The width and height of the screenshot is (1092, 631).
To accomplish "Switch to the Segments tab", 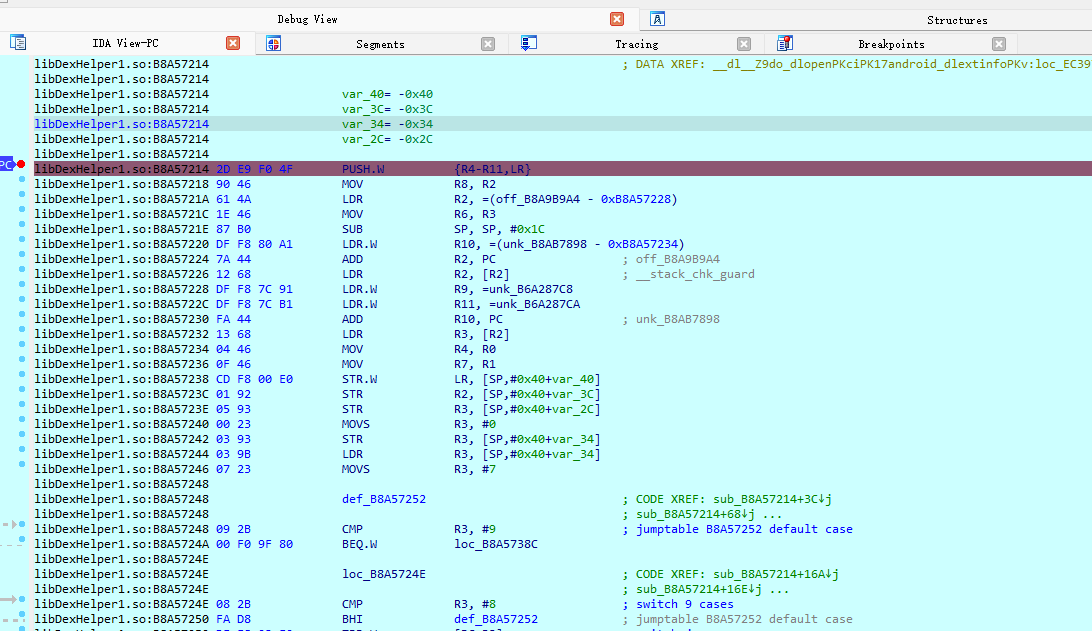I will coord(380,44).
